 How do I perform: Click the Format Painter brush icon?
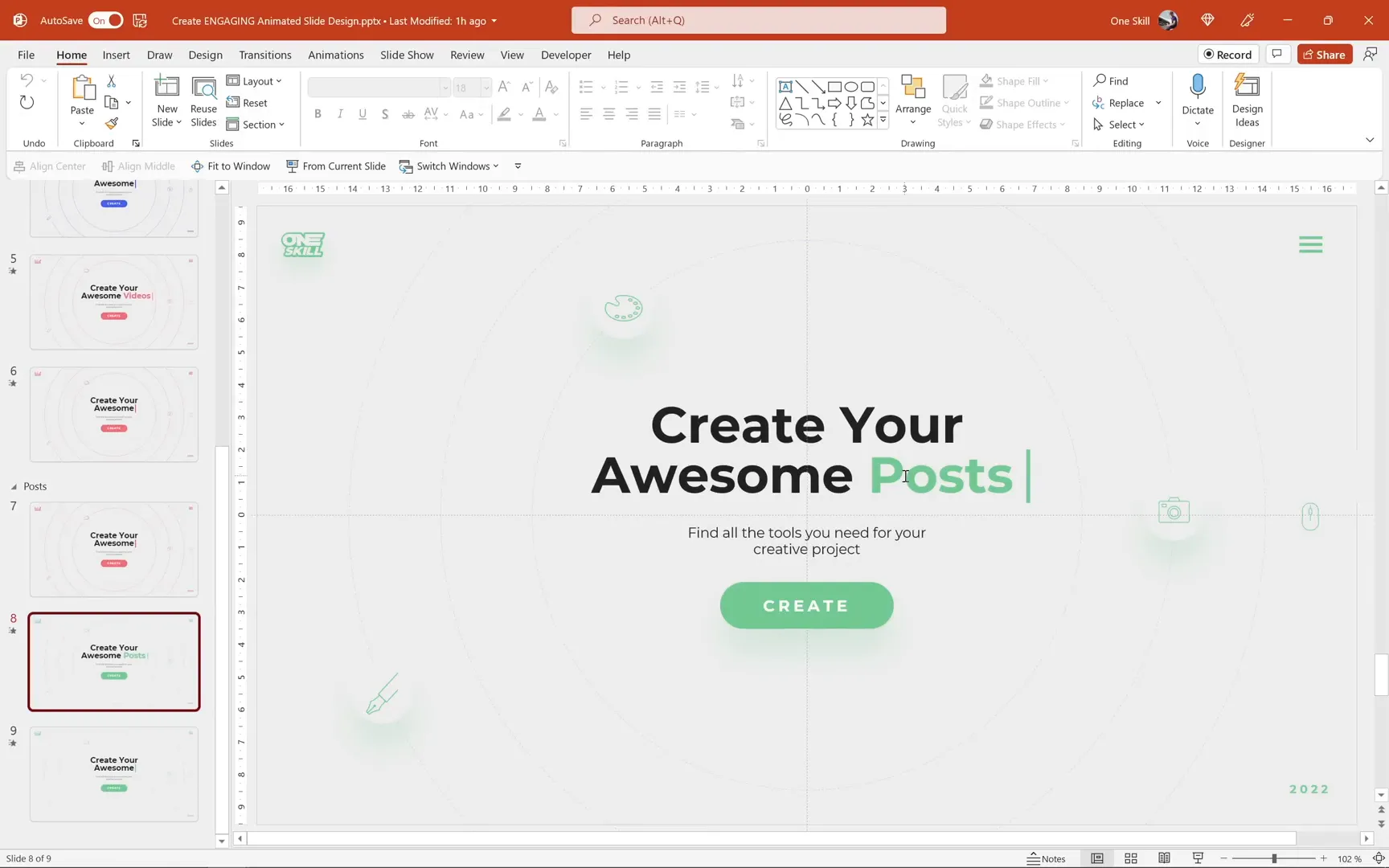(111, 124)
